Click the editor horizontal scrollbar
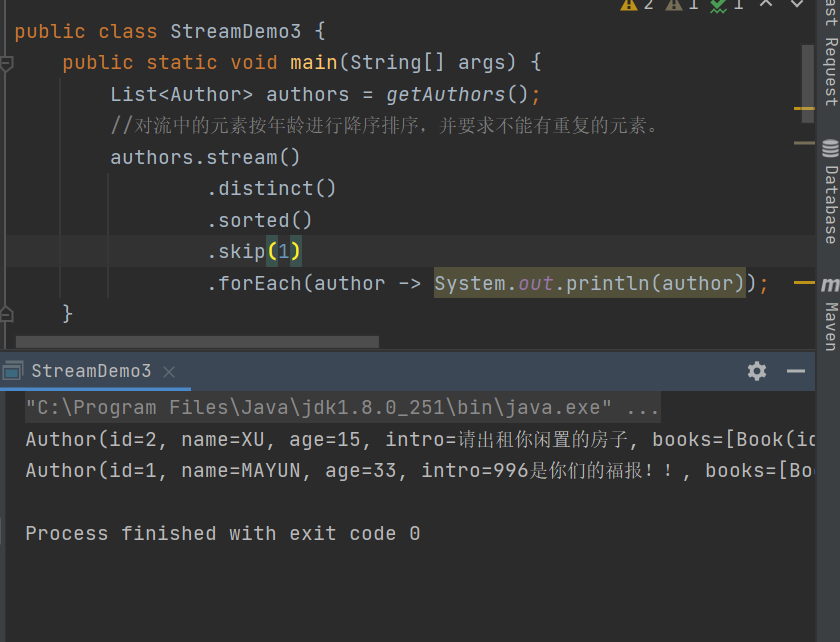This screenshot has height=642, width=840. [197, 342]
